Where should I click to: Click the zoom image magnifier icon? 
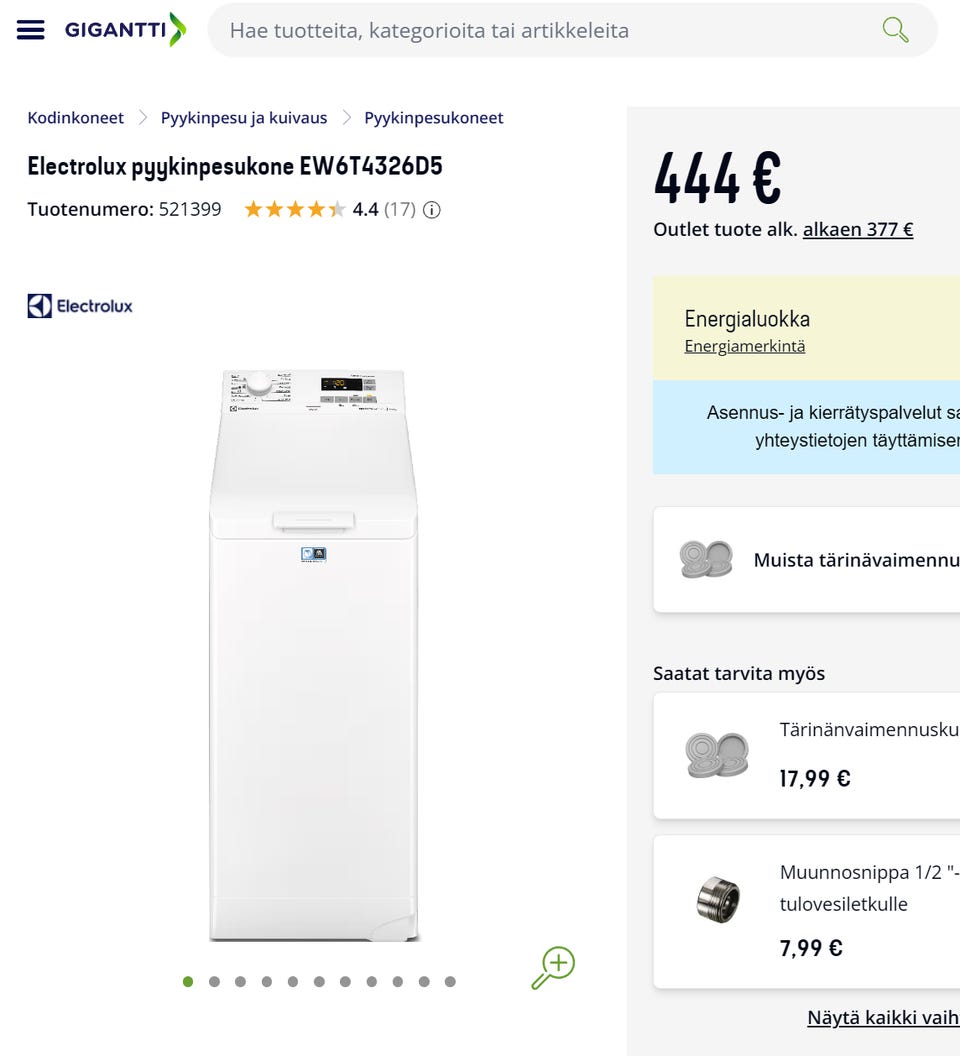pos(553,967)
